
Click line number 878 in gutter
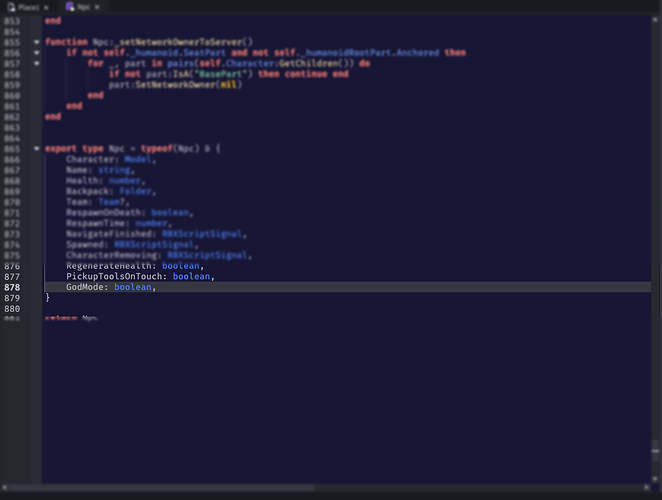[x=12, y=287]
